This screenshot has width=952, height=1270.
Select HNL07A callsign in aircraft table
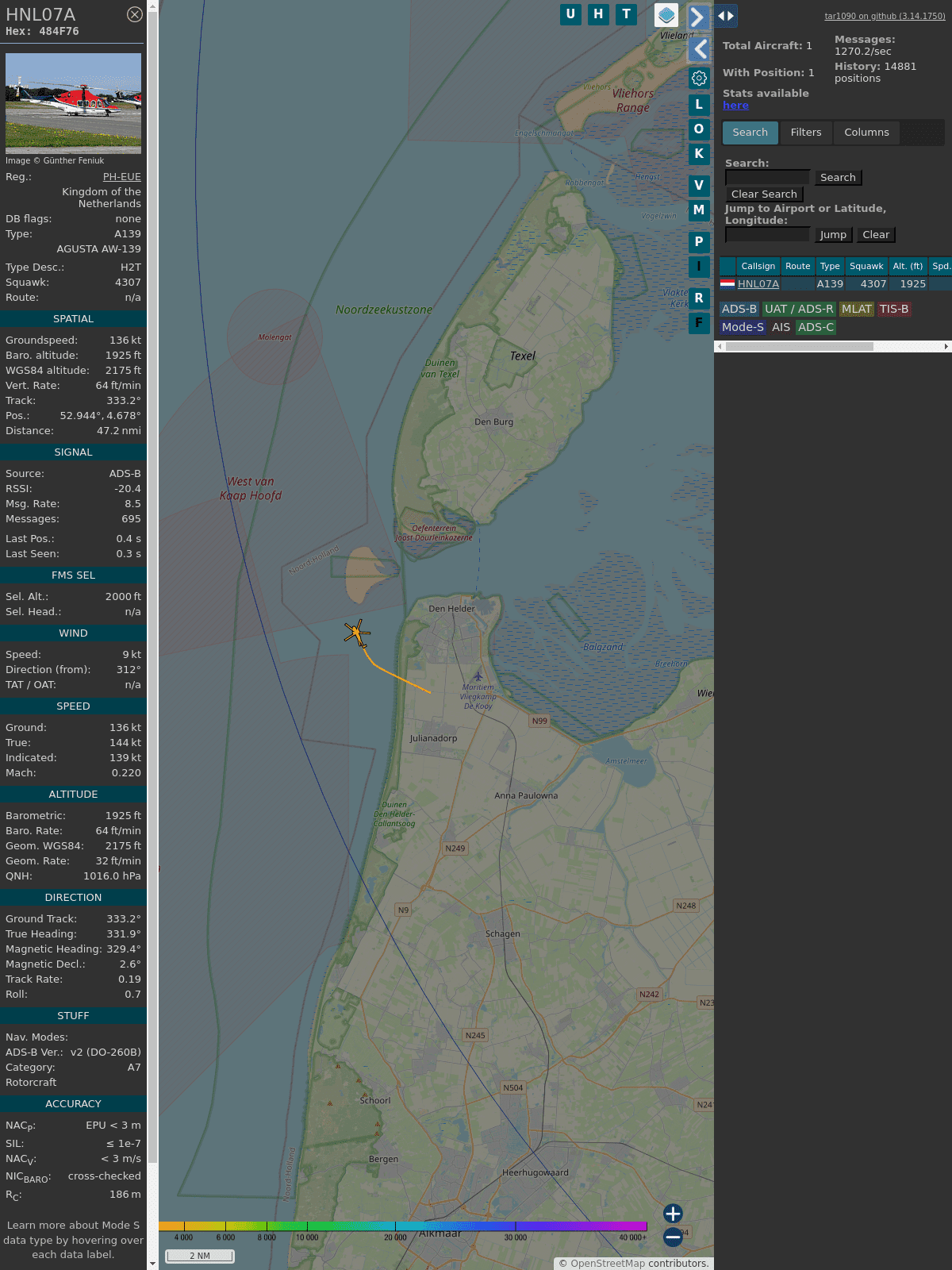(758, 284)
